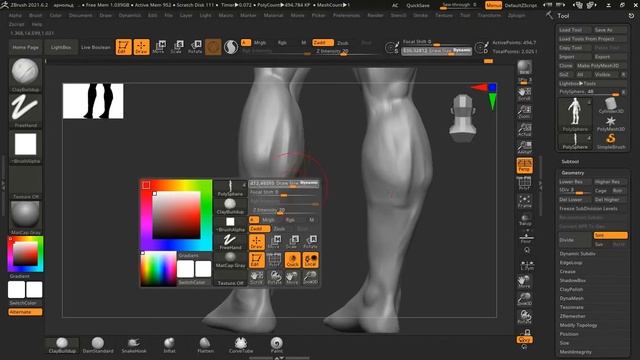The height and width of the screenshot is (360, 640).
Task: Select the Paint brush in the bottom shelf
Action: pyautogui.click(x=276, y=345)
